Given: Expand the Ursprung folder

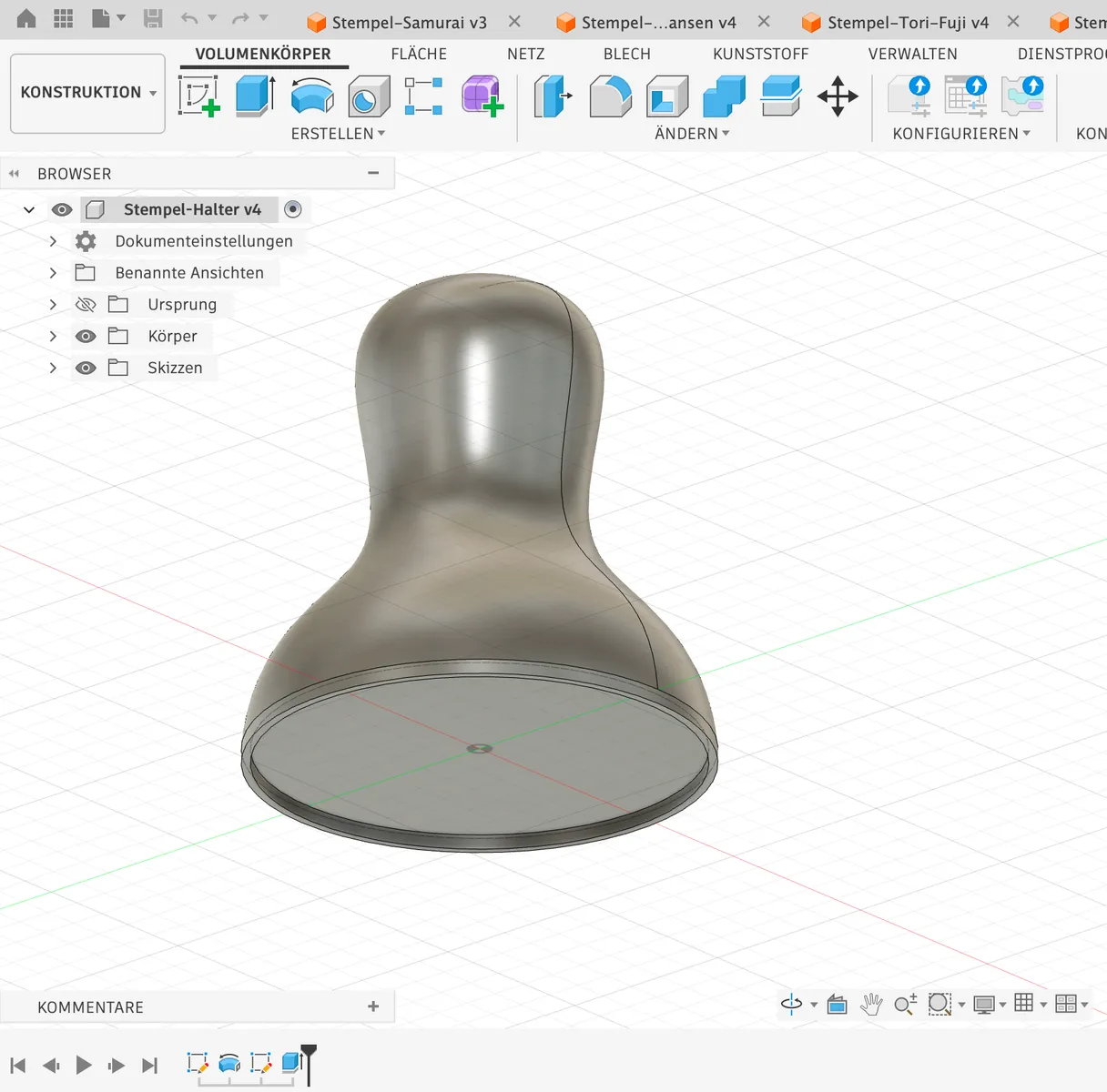Looking at the screenshot, I should pos(53,304).
